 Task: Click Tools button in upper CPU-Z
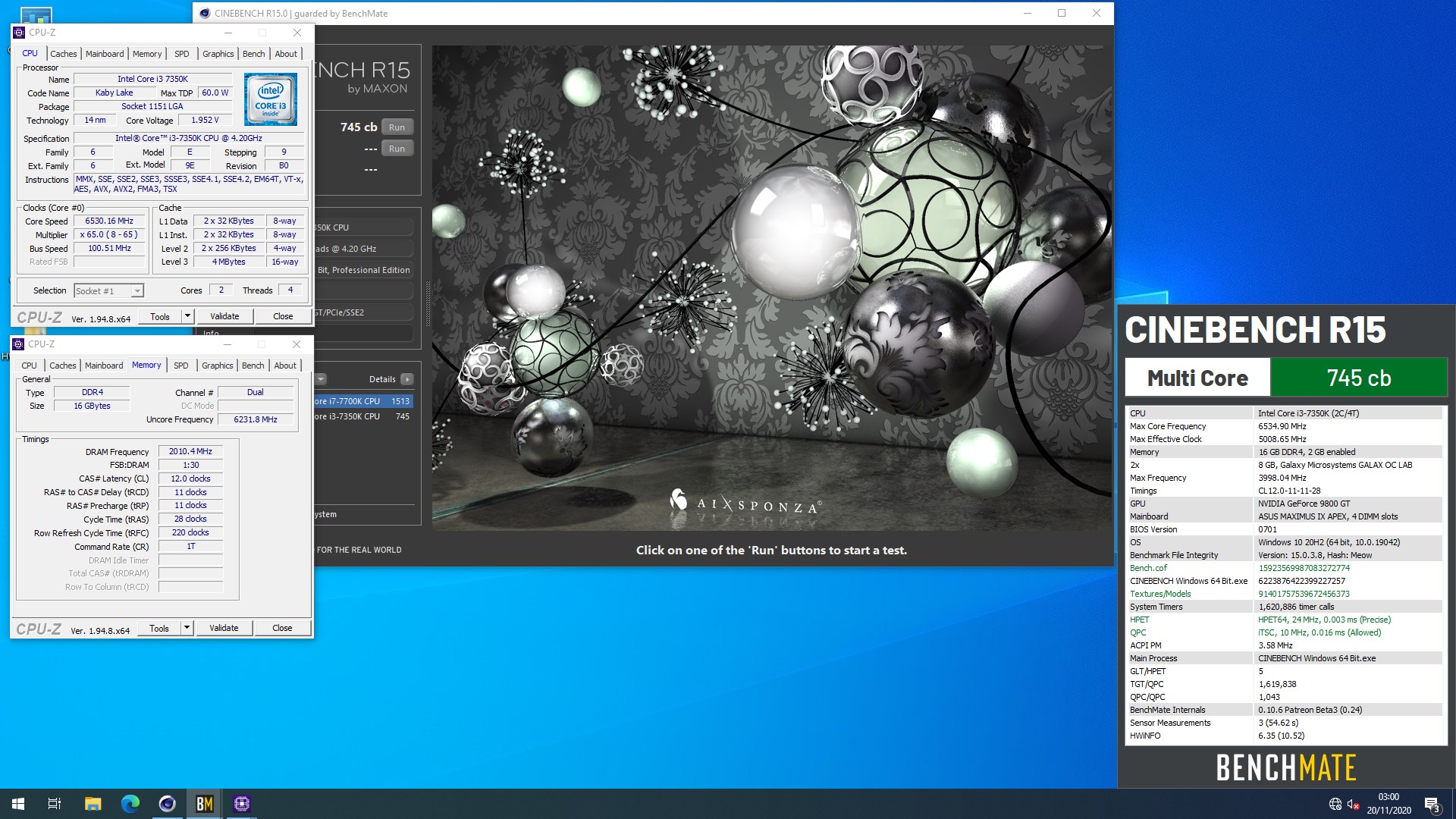[160, 316]
